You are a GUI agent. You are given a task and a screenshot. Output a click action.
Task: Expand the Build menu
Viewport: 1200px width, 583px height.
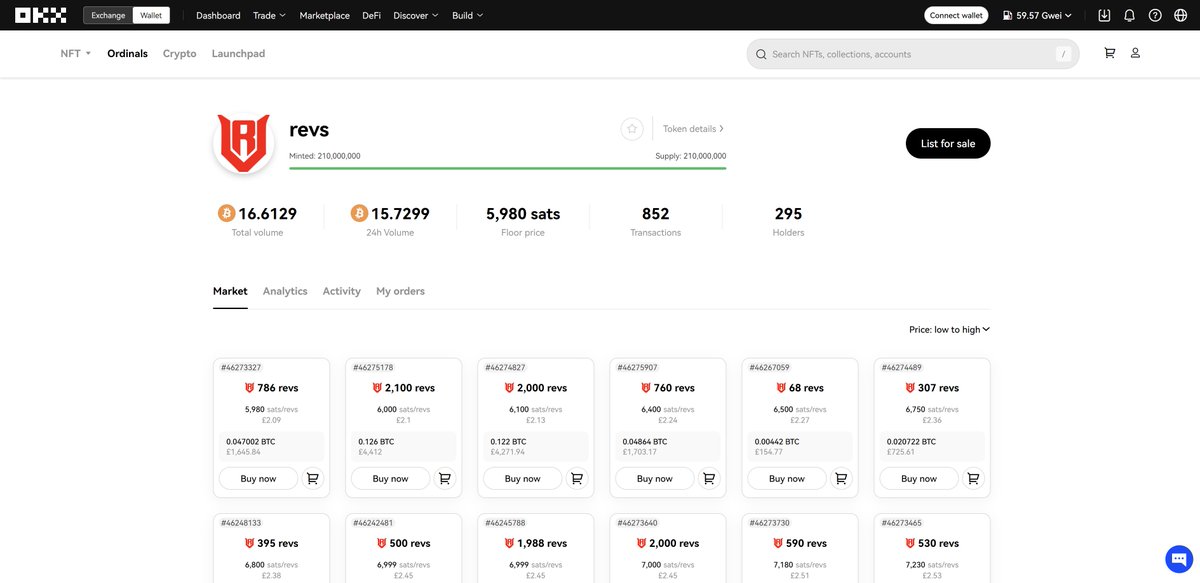[x=467, y=15]
